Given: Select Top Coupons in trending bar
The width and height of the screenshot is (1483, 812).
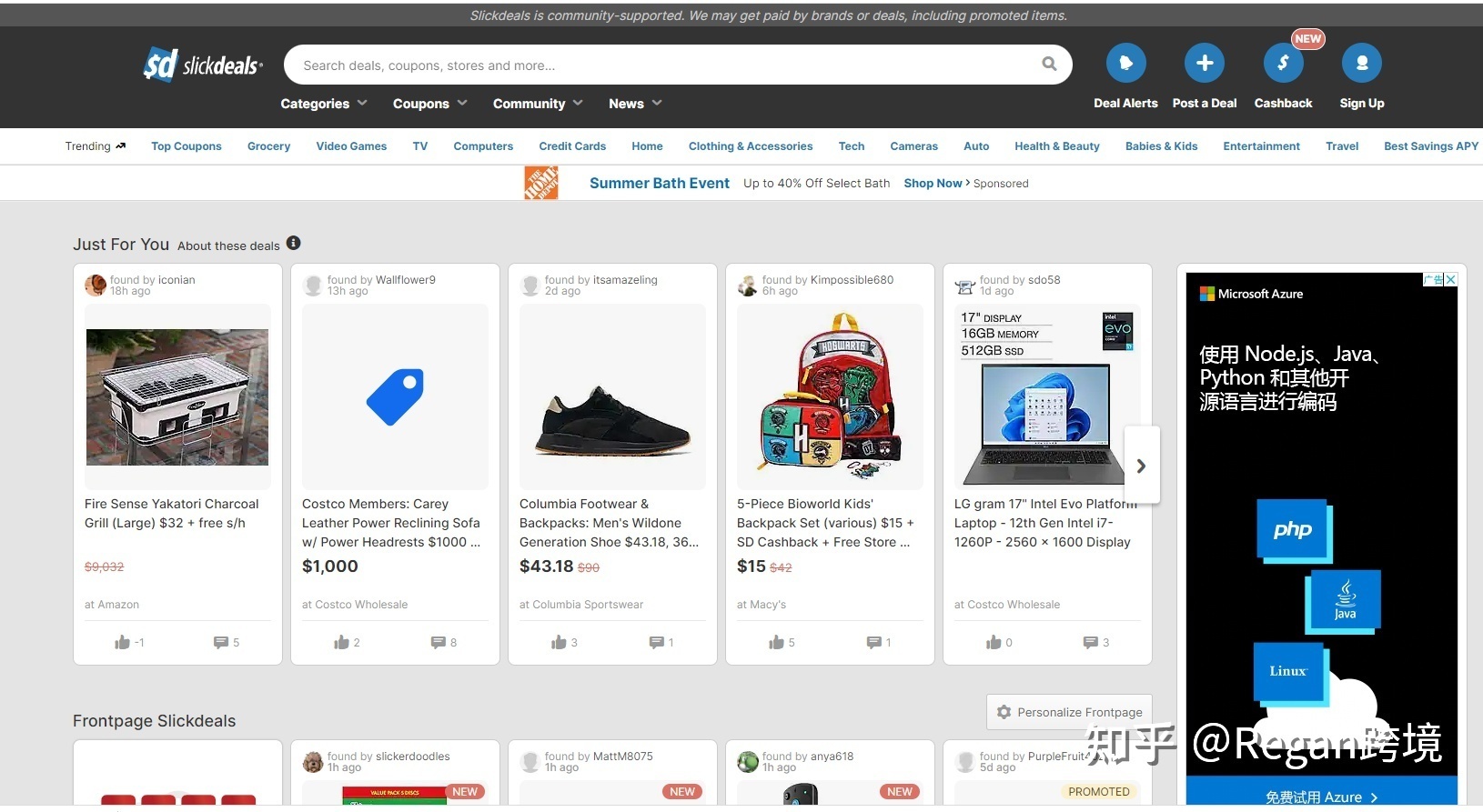Looking at the screenshot, I should [187, 146].
